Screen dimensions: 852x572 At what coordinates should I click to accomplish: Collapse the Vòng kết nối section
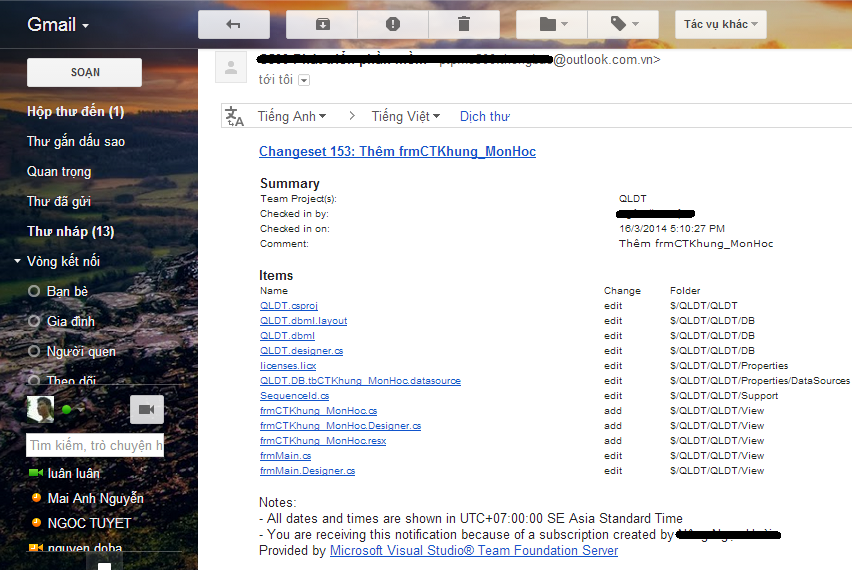point(18,262)
